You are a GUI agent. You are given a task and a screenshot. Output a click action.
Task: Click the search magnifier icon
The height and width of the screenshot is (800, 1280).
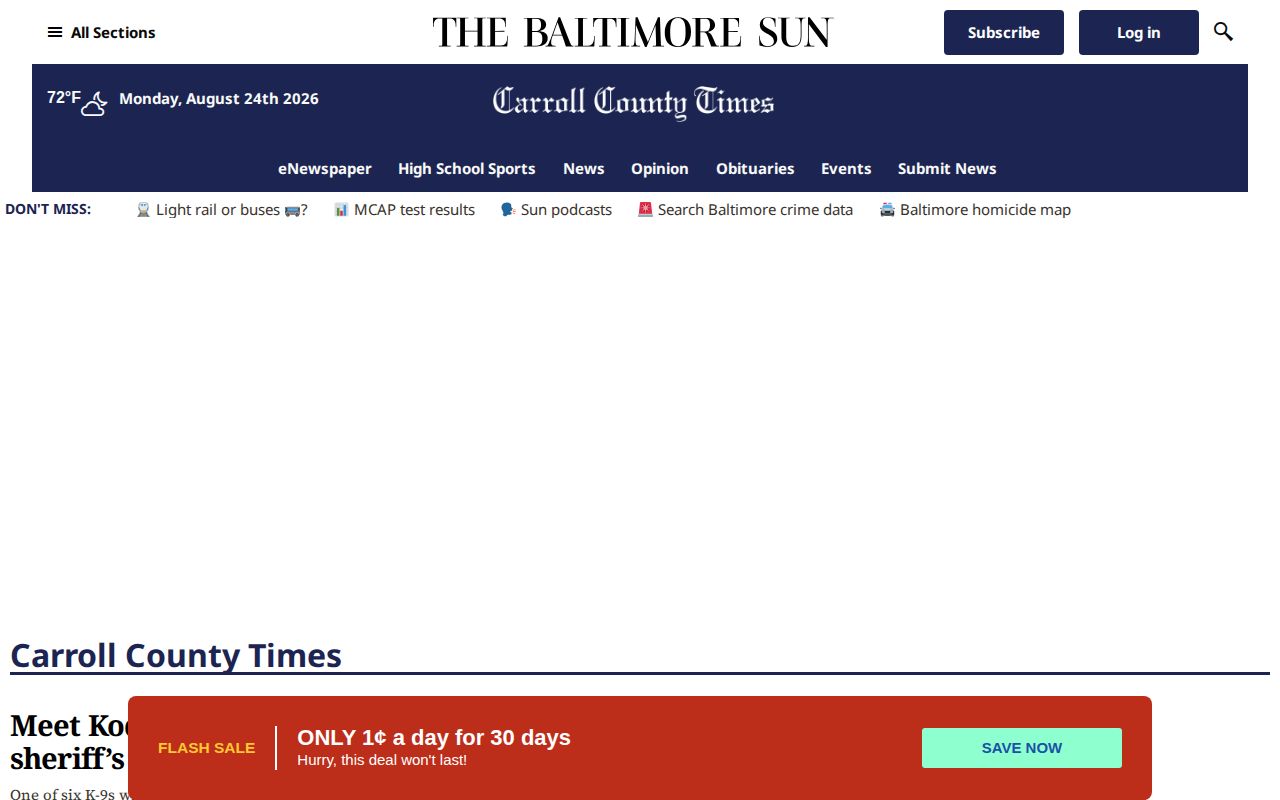click(x=1223, y=32)
